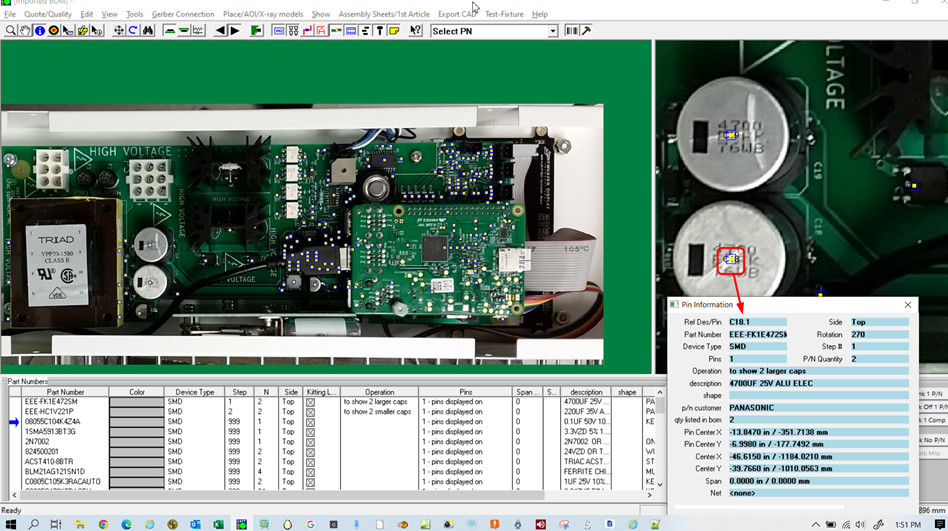Open the Test-Fixture menu
948x531 pixels.
(504, 14)
